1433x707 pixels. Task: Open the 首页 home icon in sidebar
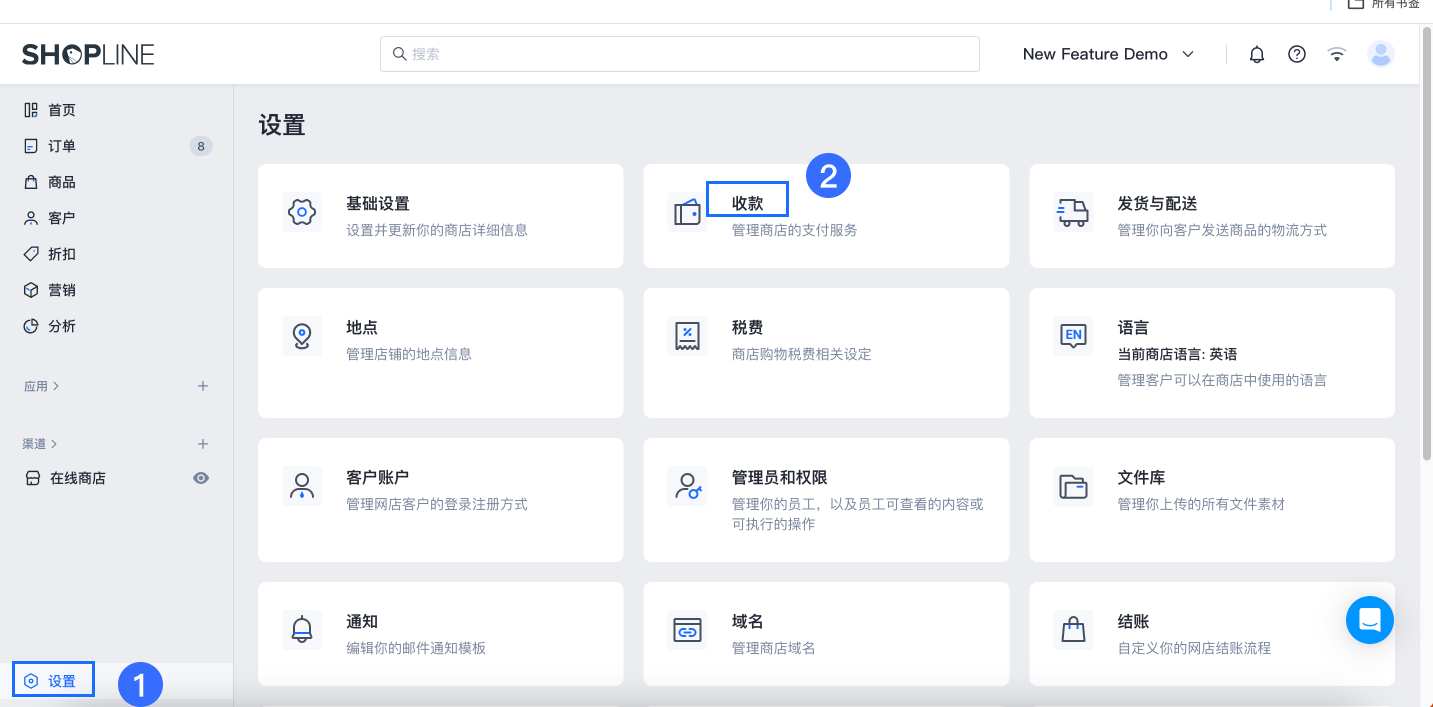coord(31,110)
